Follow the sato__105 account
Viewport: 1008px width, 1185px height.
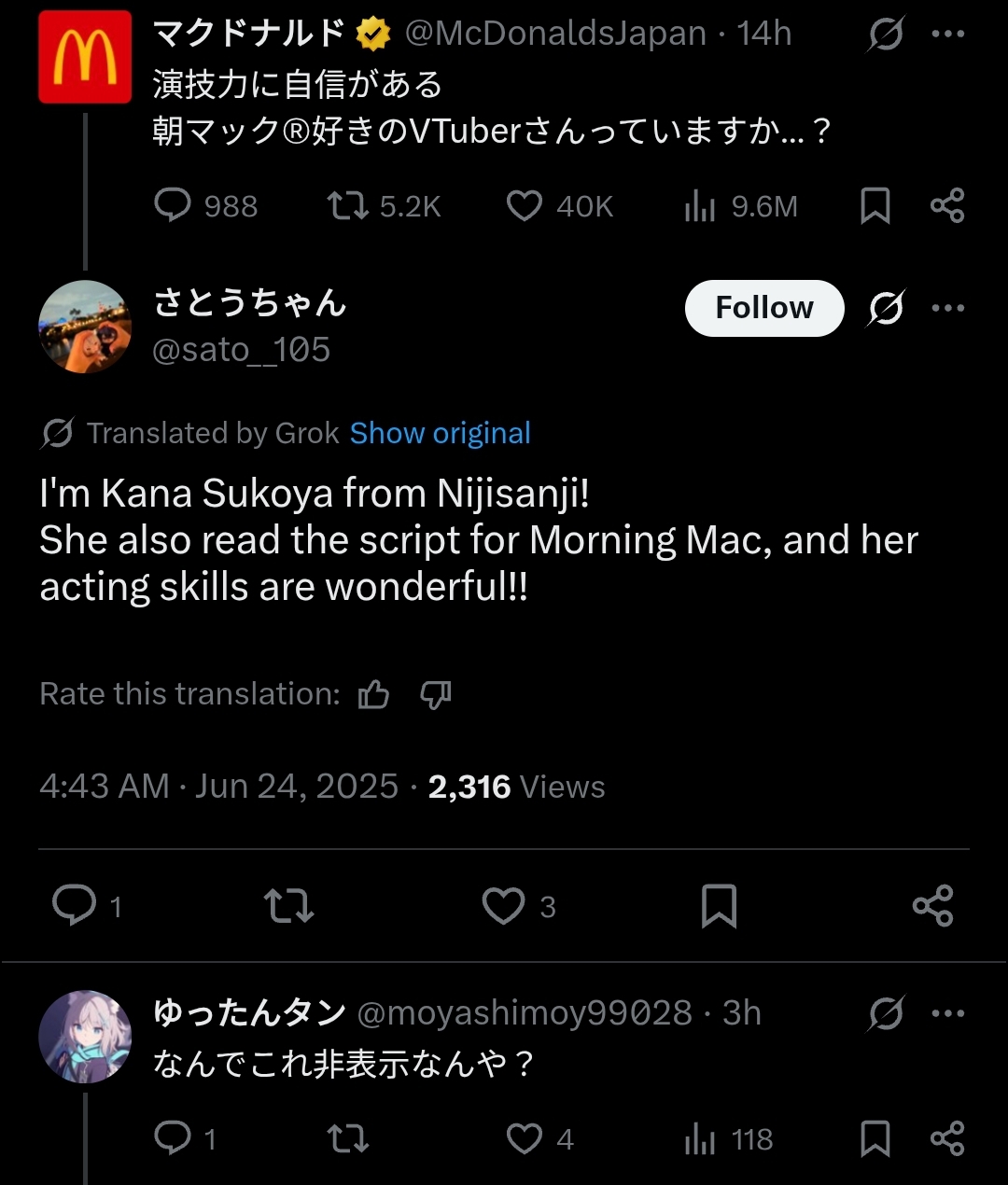[x=764, y=308]
